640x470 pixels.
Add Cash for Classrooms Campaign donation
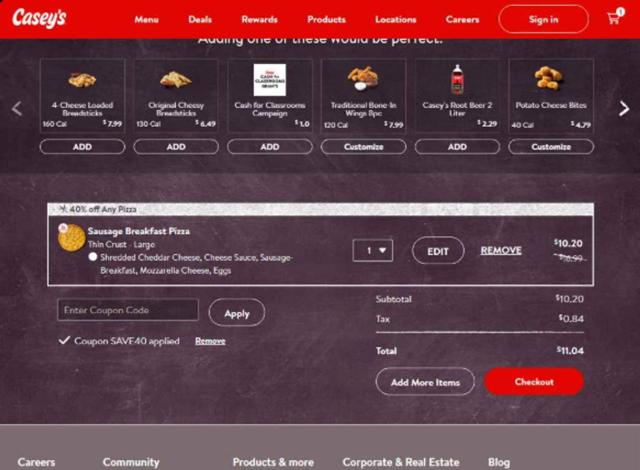click(270, 146)
